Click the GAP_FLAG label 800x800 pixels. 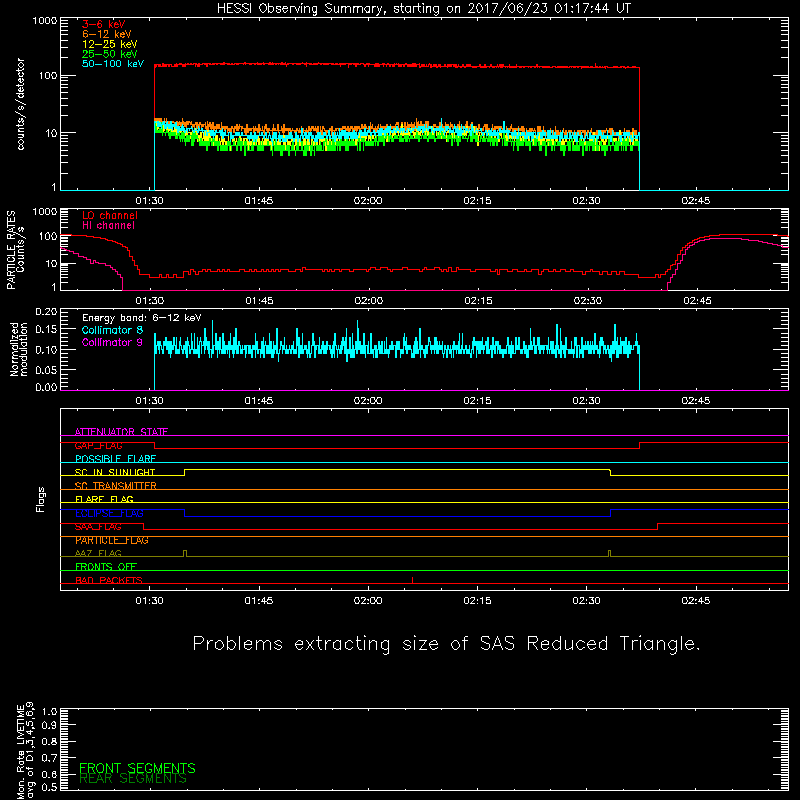pyautogui.click(x=98, y=445)
